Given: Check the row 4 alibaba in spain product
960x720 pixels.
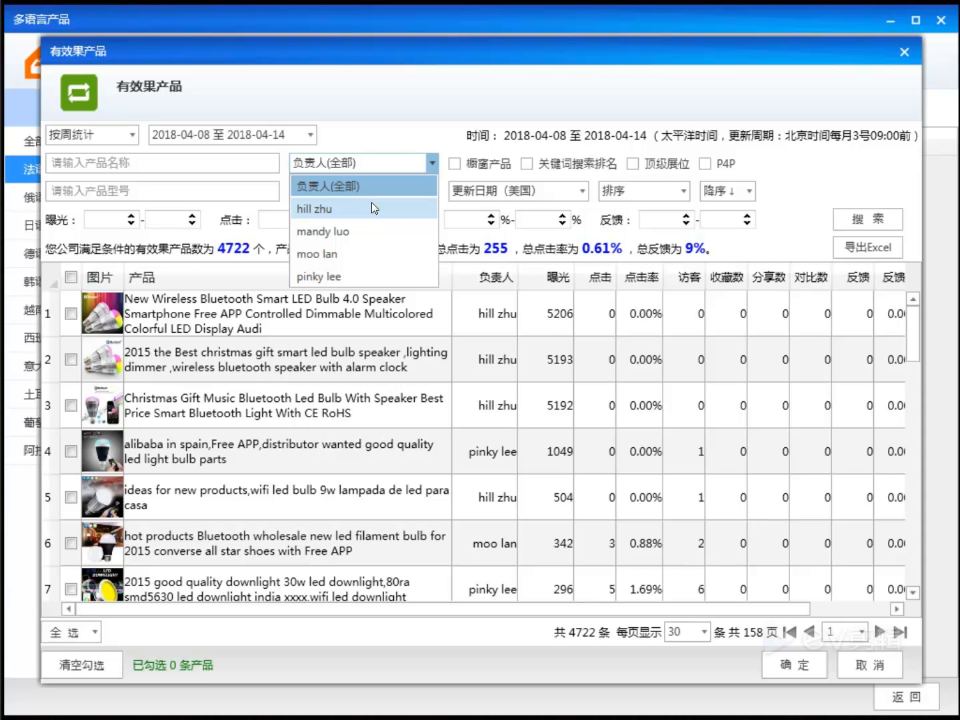Looking at the screenshot, I should click(x=71, y=451).
